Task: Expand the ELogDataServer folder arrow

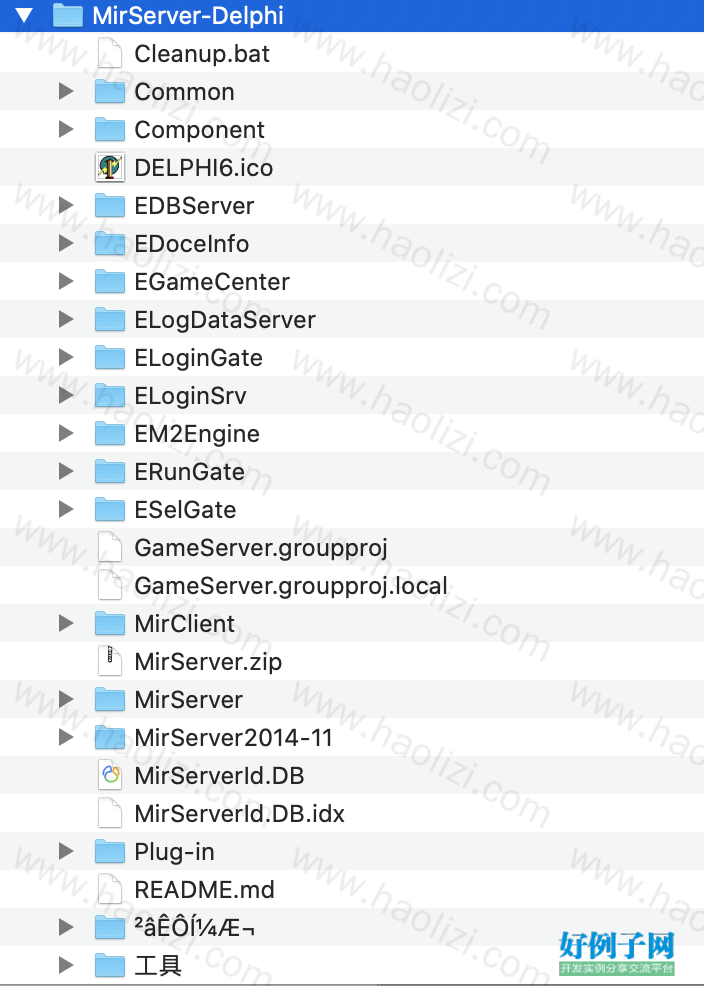Action: point(66,319)
